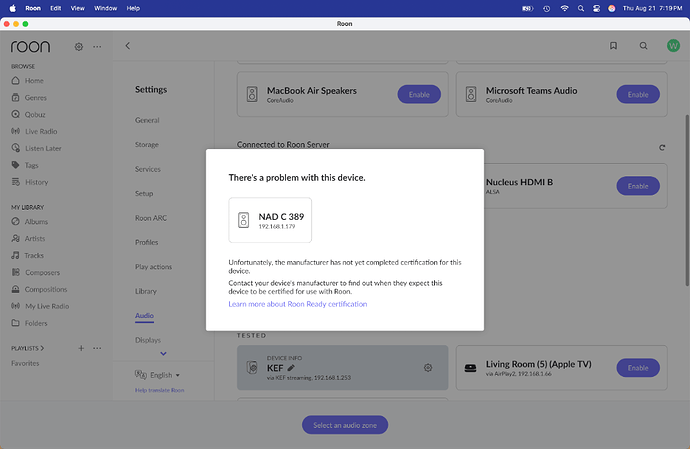This screenshot has height=449, width=690.
Task: Open Profiles settings tab
Action: point(146,242)
